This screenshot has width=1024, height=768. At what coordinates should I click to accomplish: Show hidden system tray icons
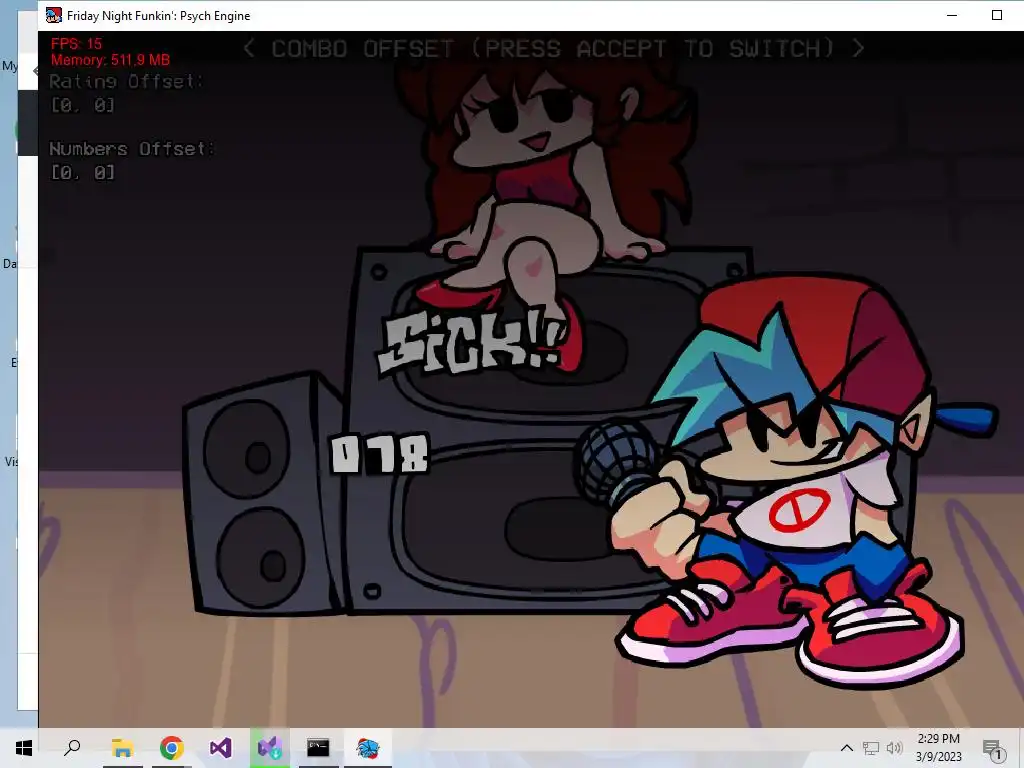point(846,748)
